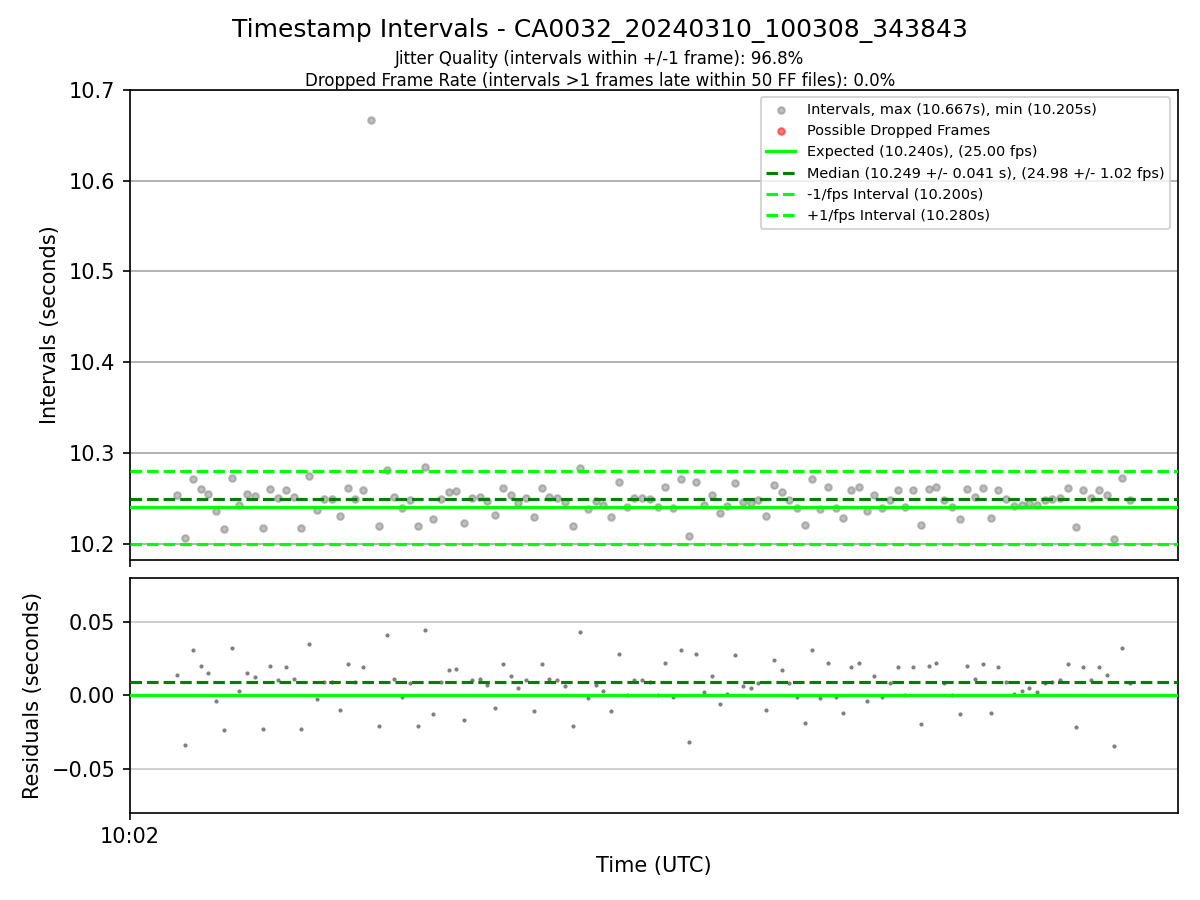Image resolution: width=1200 pixels, height=900 pixels.
Task: Click the gray Intervals legend marker
Action: click(x=781, y=110)
